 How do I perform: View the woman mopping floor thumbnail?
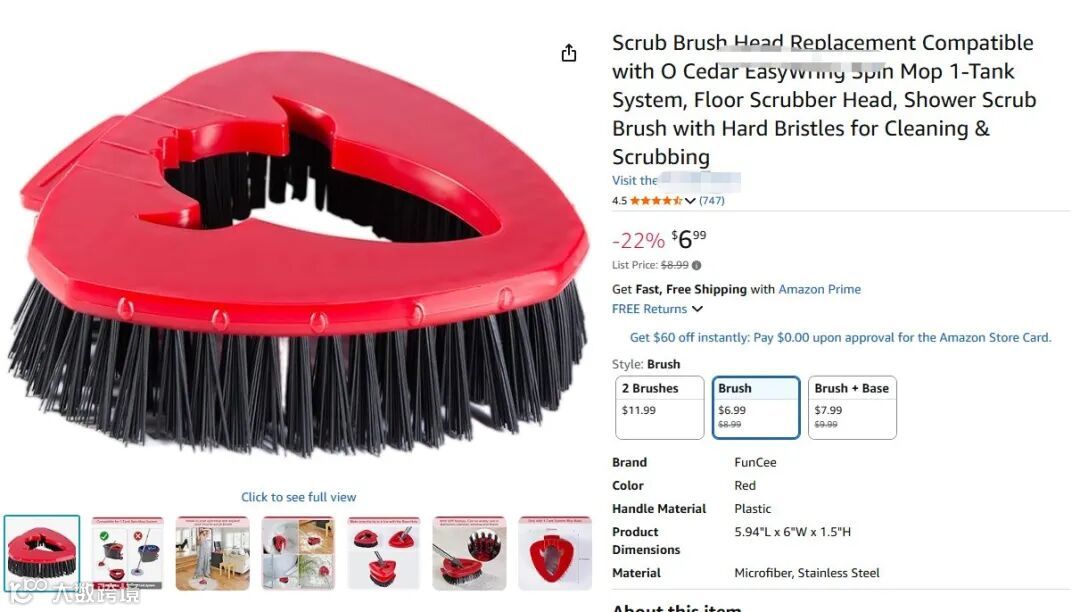point(213,553)
